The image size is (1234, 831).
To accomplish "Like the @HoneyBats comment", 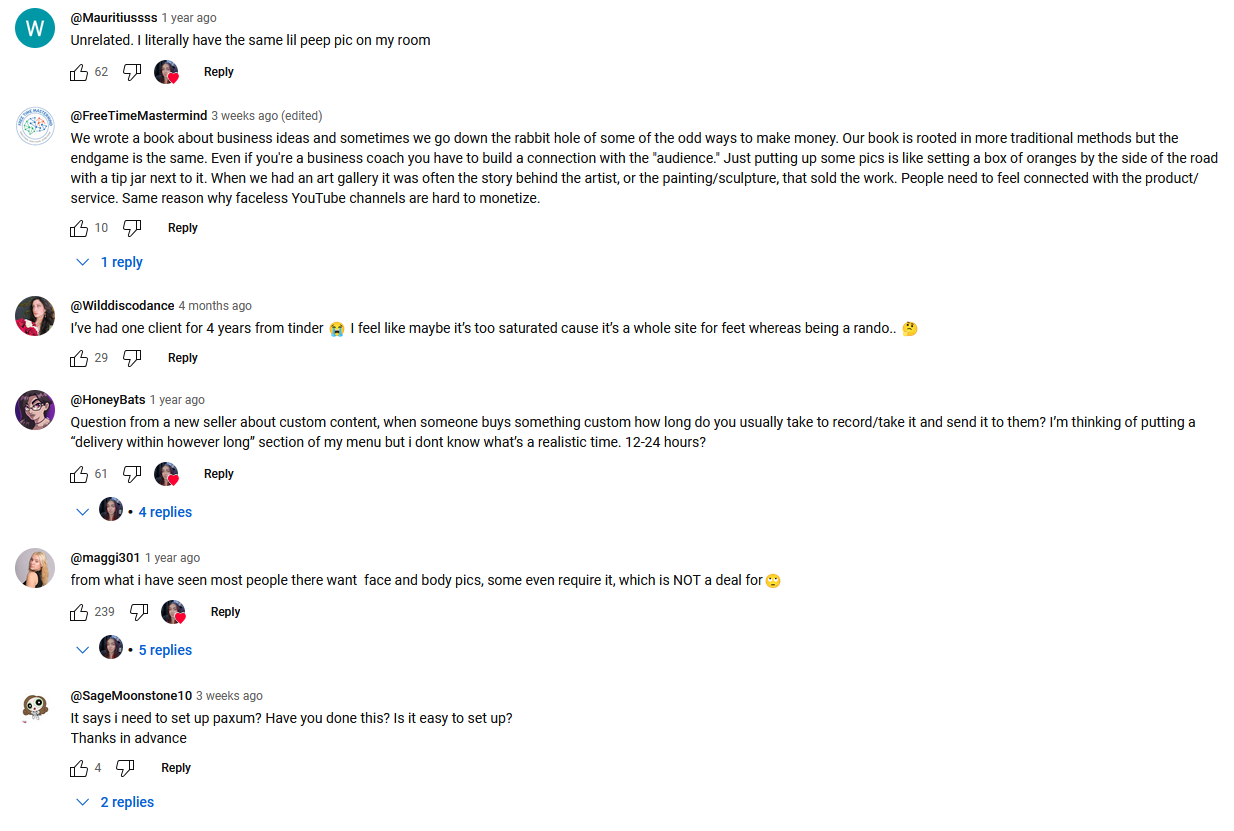I will (79, 474).
